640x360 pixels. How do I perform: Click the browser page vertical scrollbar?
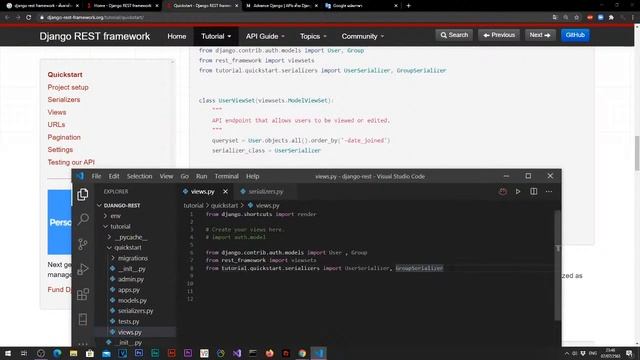click(x=637, y=153)
